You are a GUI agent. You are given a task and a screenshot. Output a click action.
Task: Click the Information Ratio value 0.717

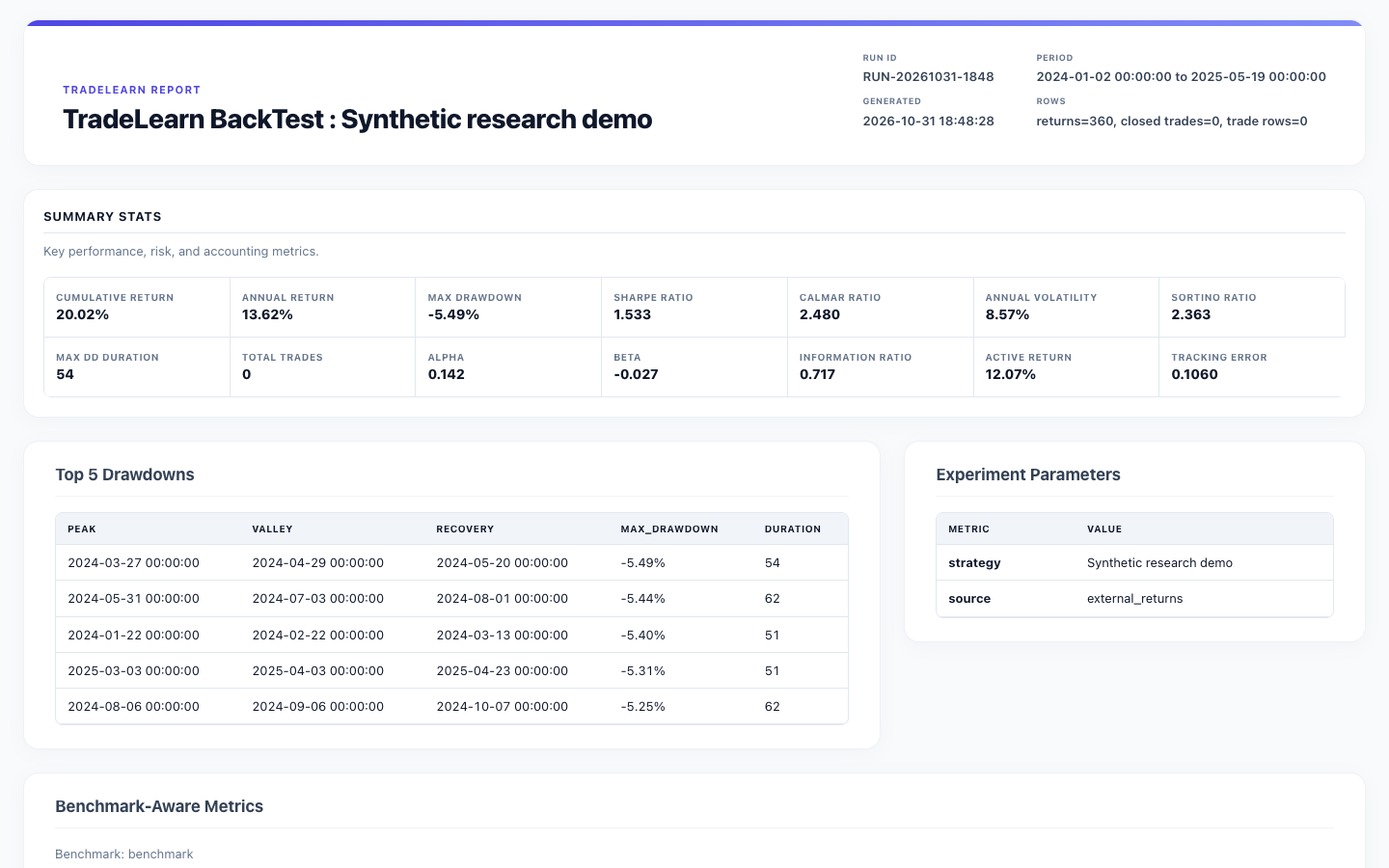tap(818, 375)
